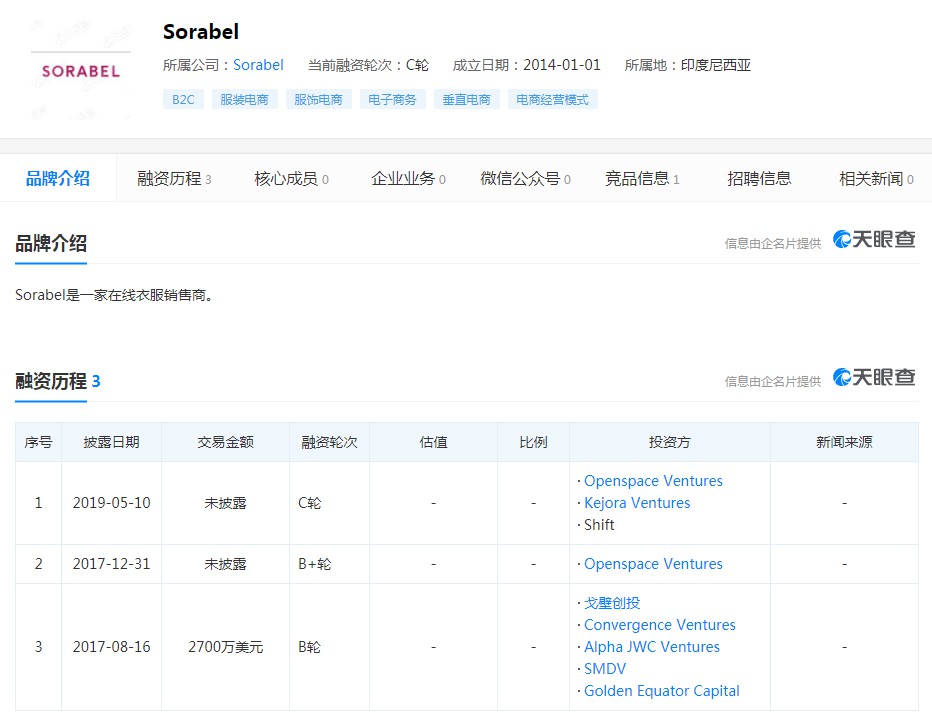Open the SMDV investor link

point(604,669)
